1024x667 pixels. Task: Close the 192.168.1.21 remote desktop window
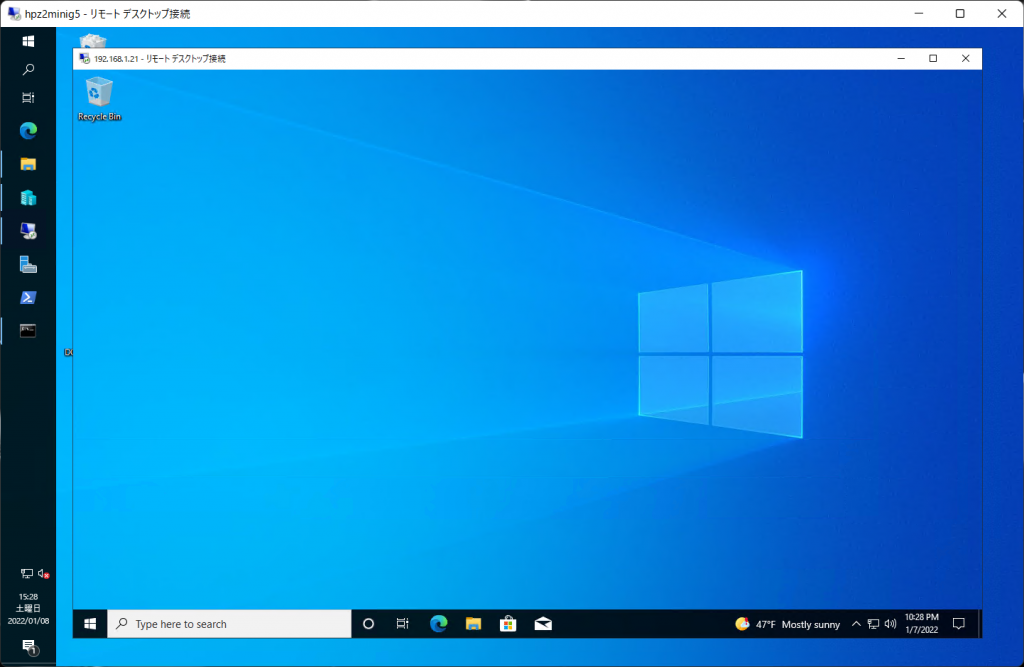coord(966,58)
